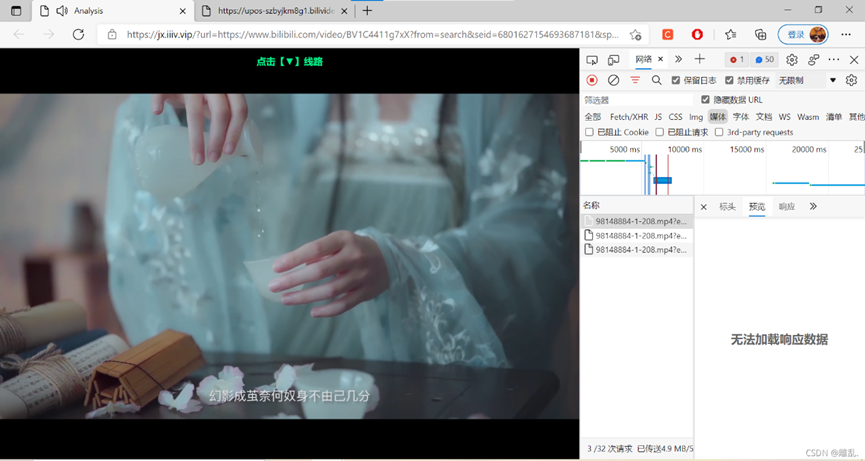Add a new DevTools tool tab
This screenshot has width=865, height=461.
[x=700, y=59]
